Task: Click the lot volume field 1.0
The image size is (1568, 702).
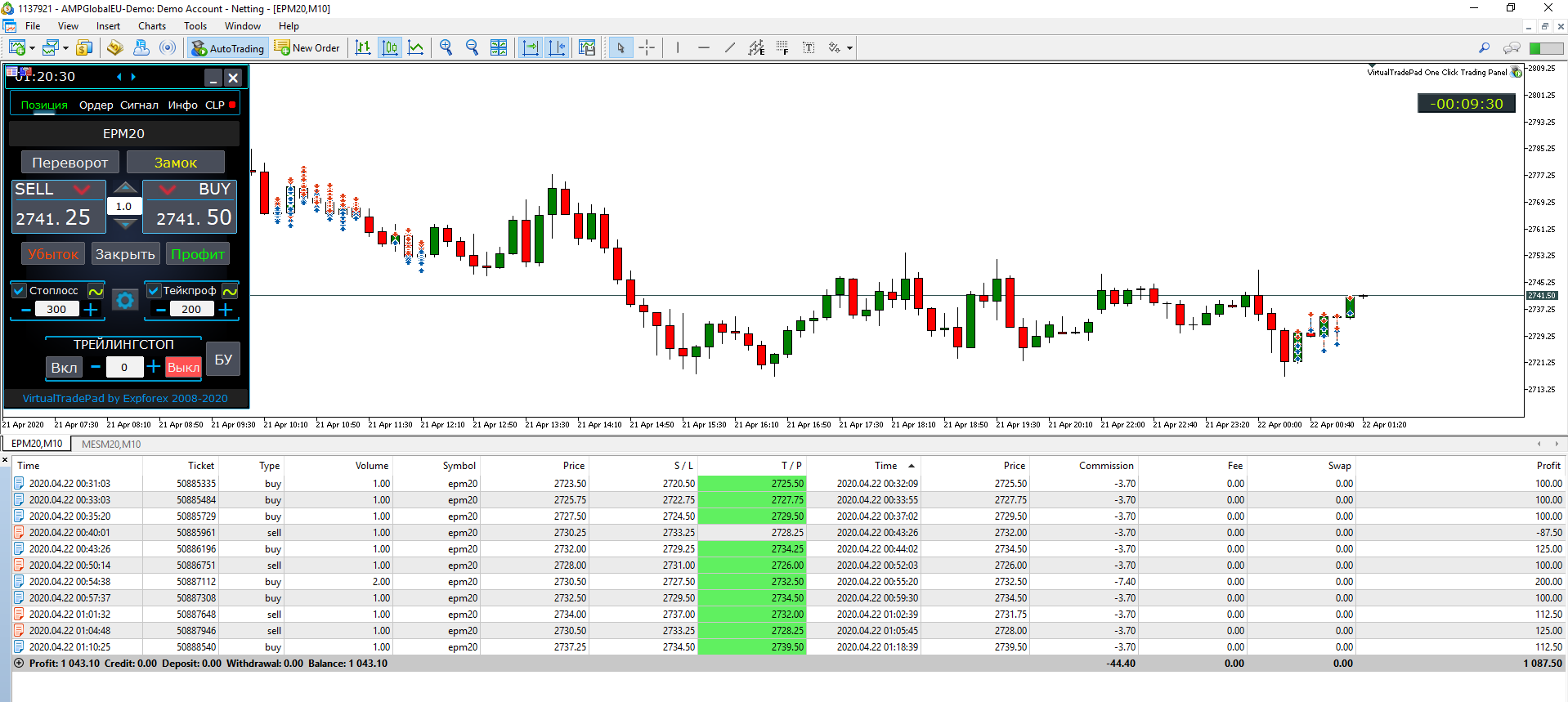Action: [x=123, y=206]
